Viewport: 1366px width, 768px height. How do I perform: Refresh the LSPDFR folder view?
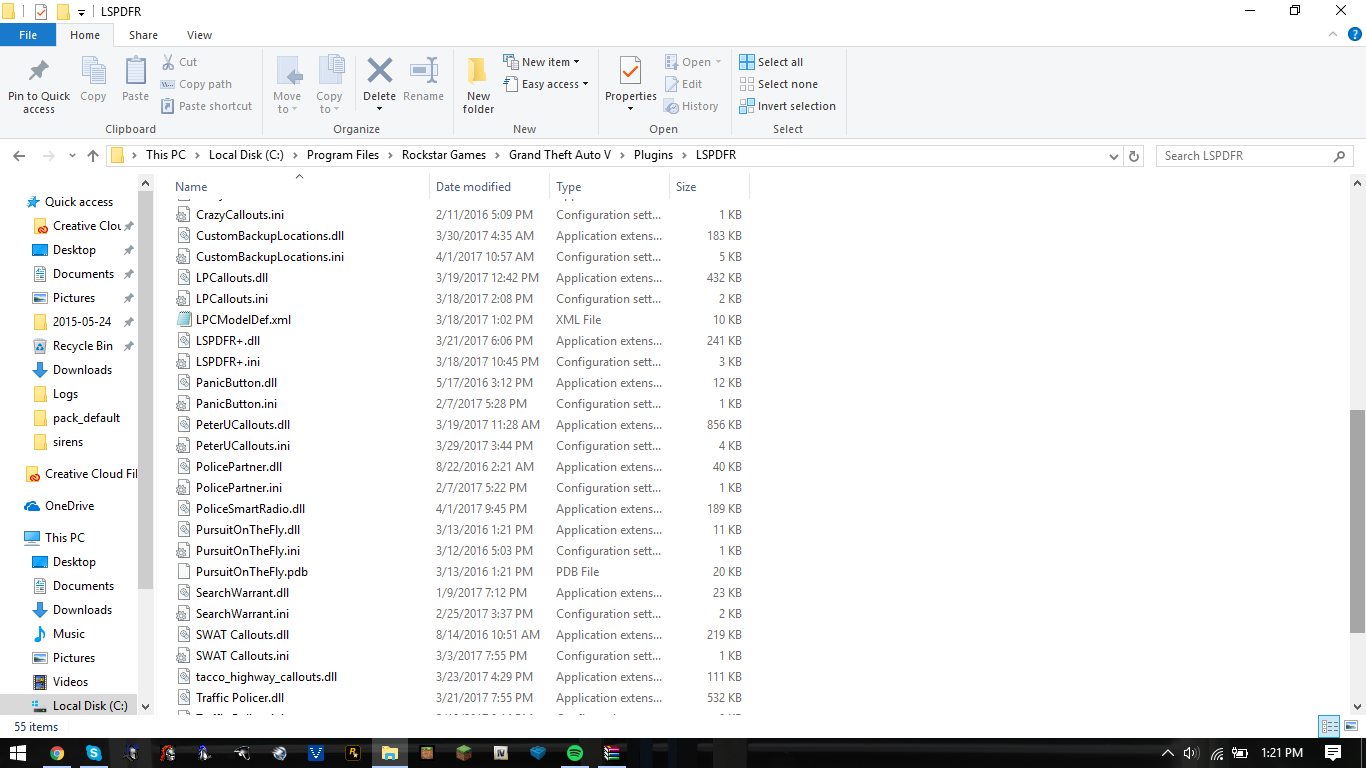1134,156
